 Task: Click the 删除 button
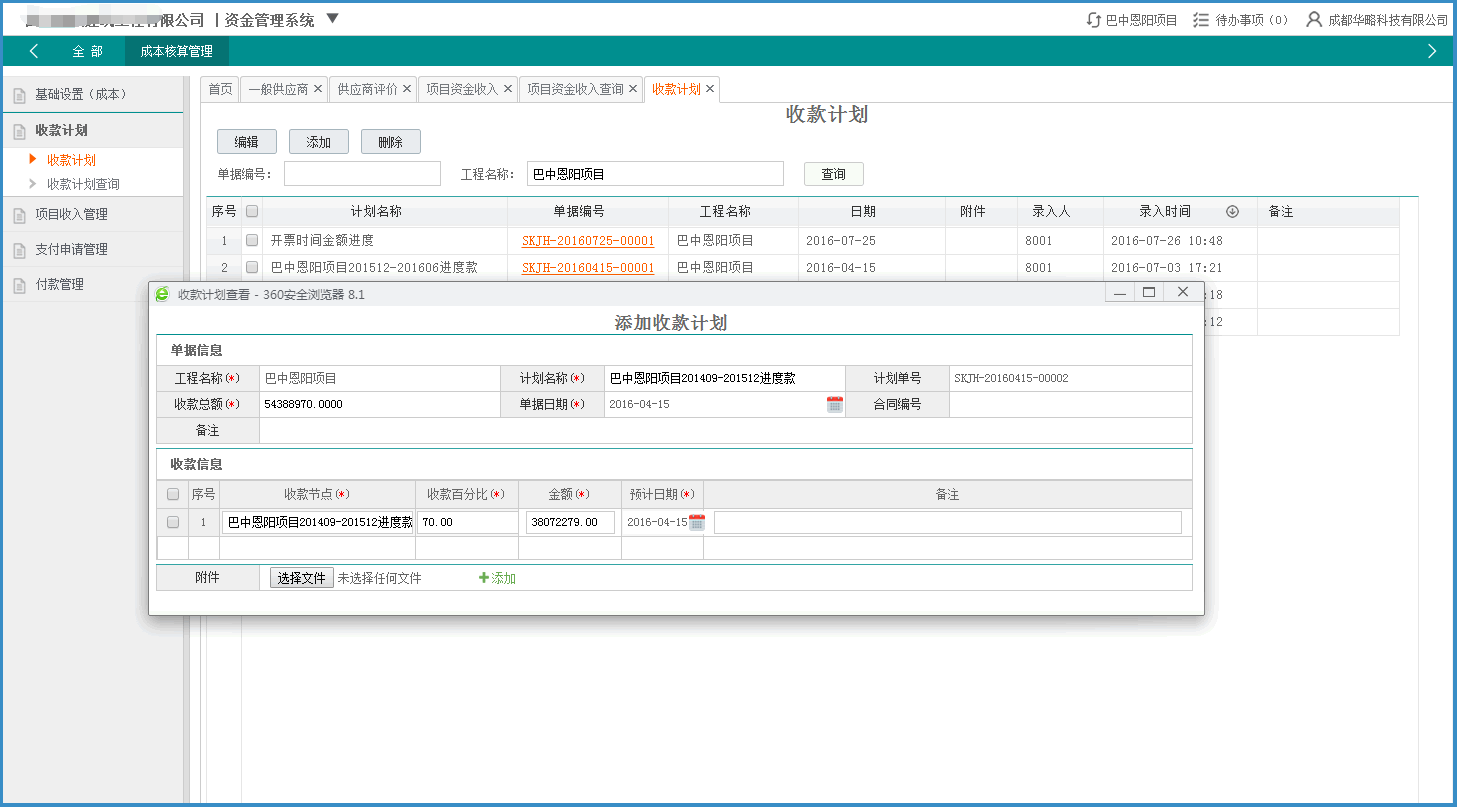[391, 142]
